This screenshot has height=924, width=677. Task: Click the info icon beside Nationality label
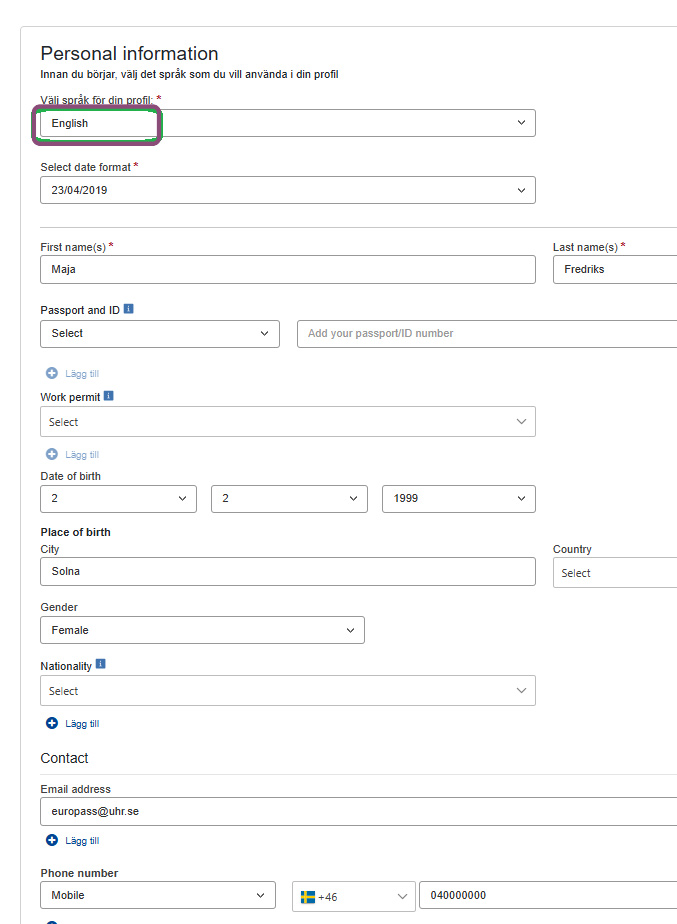coord(101,664)
